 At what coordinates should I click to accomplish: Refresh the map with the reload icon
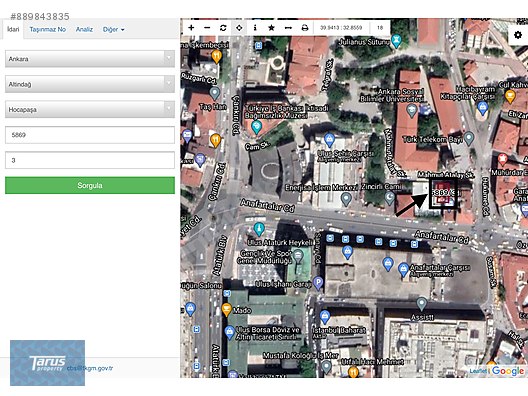click(x=223, y=28)
